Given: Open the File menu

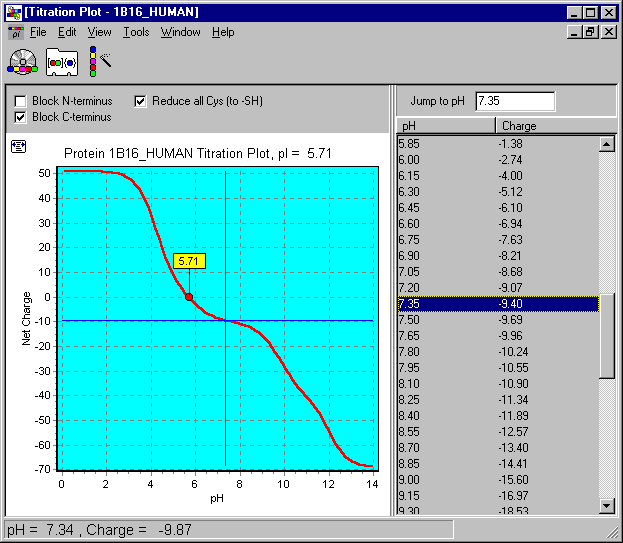Looking at the screenshot, I should pyautogui.click(x=38, y=32).
